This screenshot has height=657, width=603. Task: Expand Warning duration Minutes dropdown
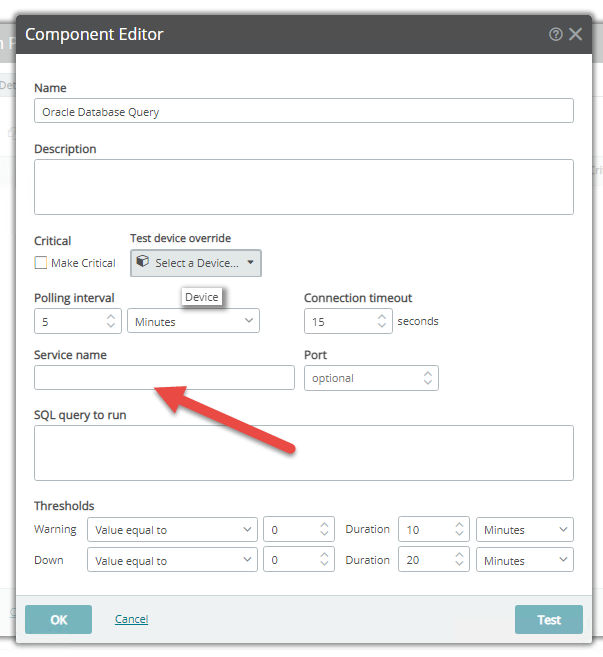click(x=525, y=530)
